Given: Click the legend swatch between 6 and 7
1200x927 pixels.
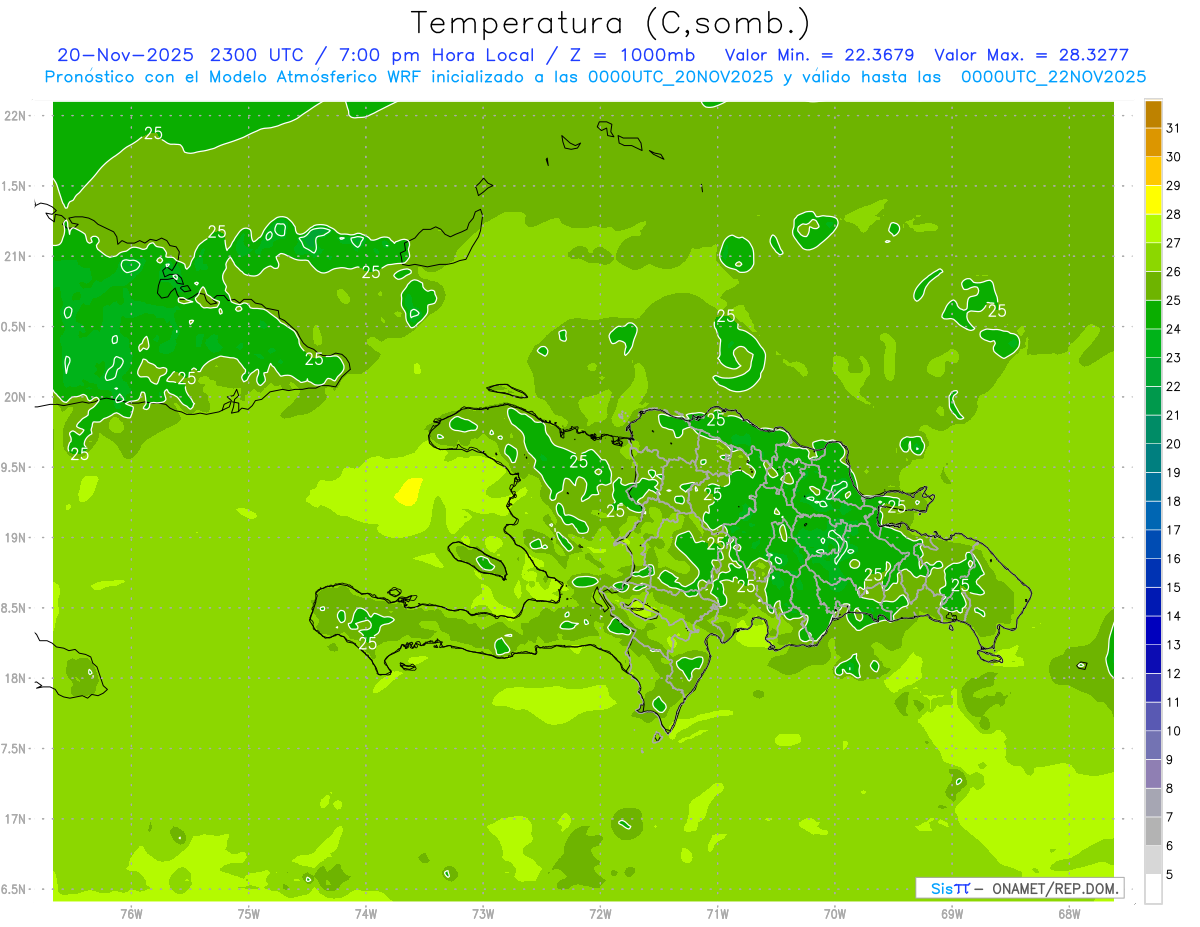Looking at the screenshot, I should 1153,831.
